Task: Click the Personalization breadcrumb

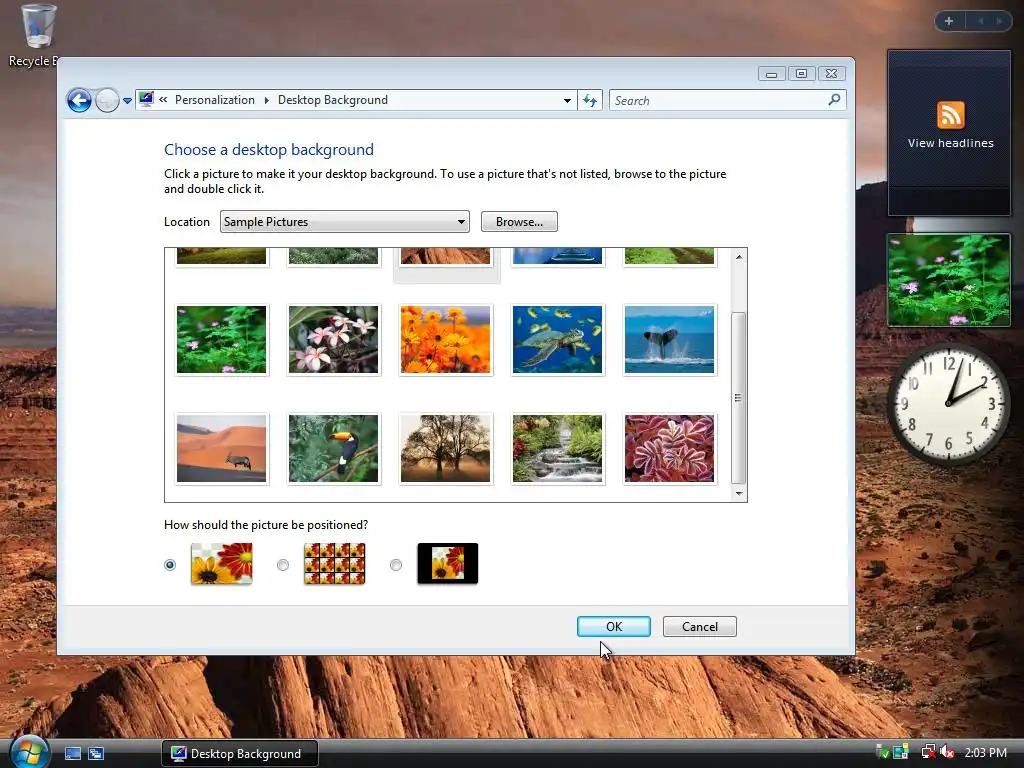Action: [x=215, y=100]
